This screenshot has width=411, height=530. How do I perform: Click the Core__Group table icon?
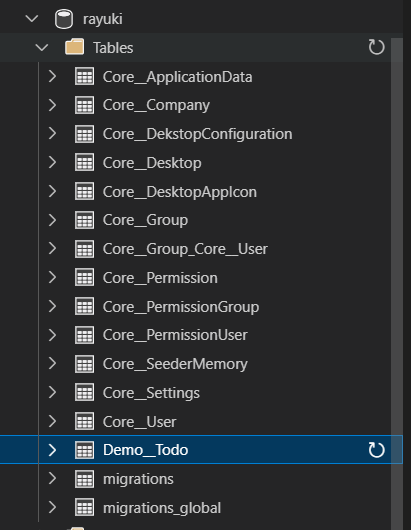(84, 220)
